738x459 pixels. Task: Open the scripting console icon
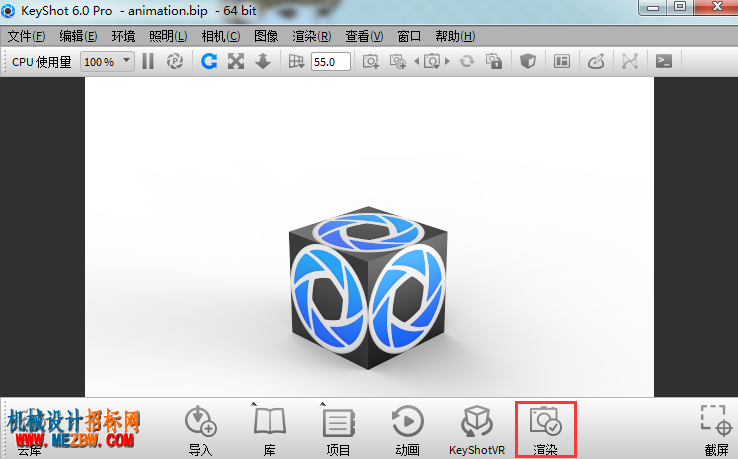tap(664, 61)
